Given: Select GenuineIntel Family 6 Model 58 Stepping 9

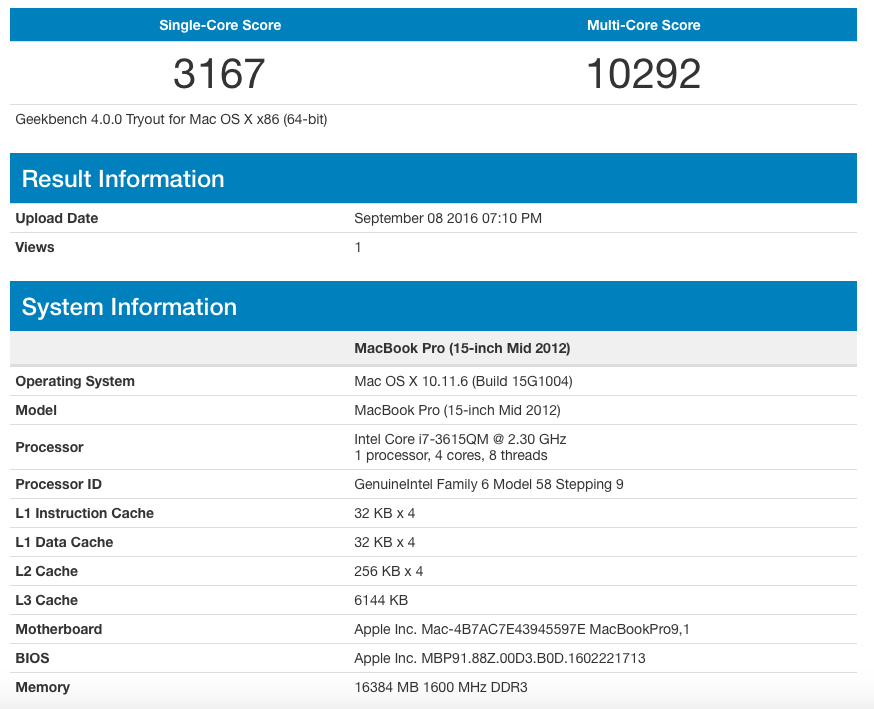Looking at the screenshot, I should tap(489, 484).
